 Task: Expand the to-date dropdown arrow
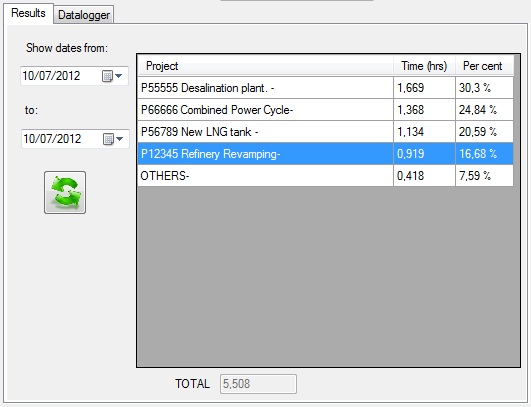(119, 139)
